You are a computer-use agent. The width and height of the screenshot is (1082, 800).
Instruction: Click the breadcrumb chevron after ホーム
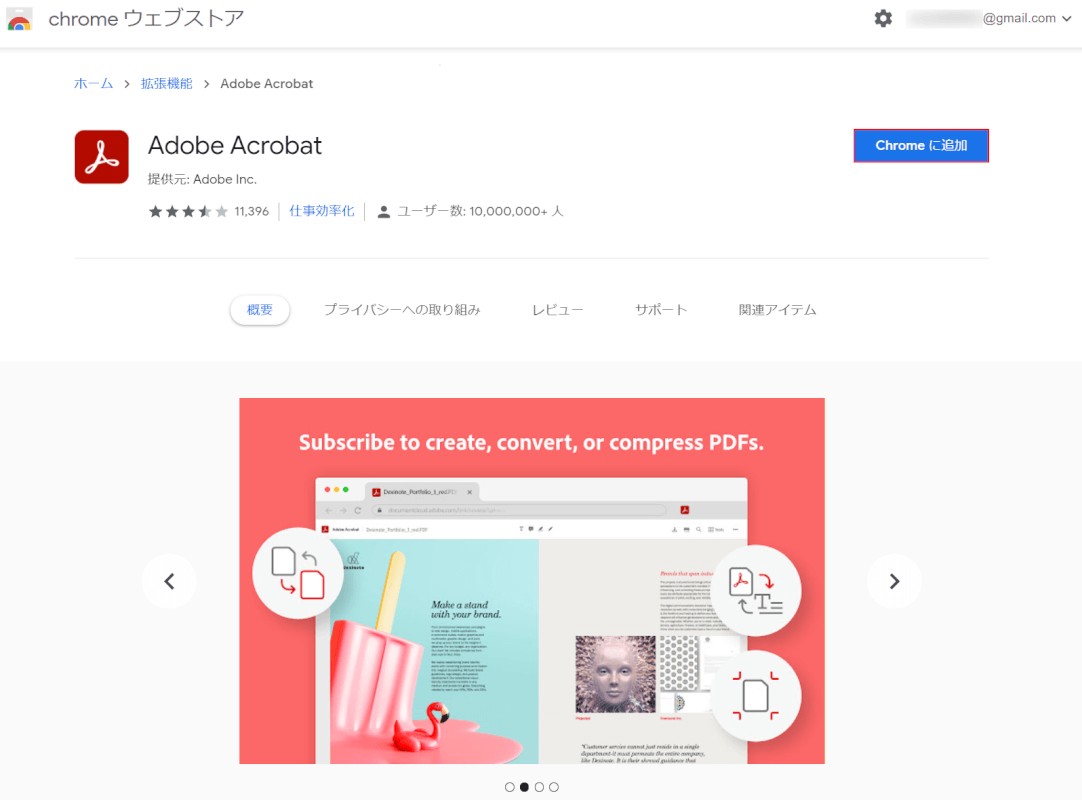(127, 84)
